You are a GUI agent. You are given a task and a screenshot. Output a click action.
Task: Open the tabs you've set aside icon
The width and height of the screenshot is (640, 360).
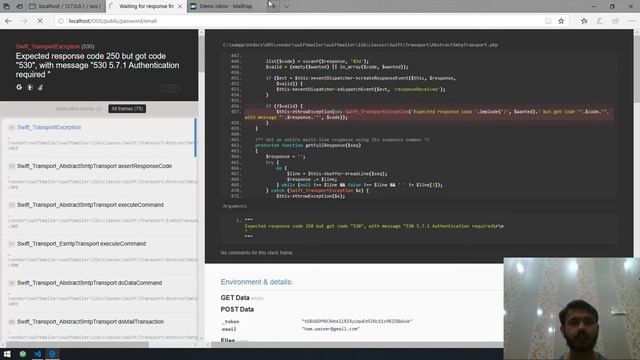7,6
